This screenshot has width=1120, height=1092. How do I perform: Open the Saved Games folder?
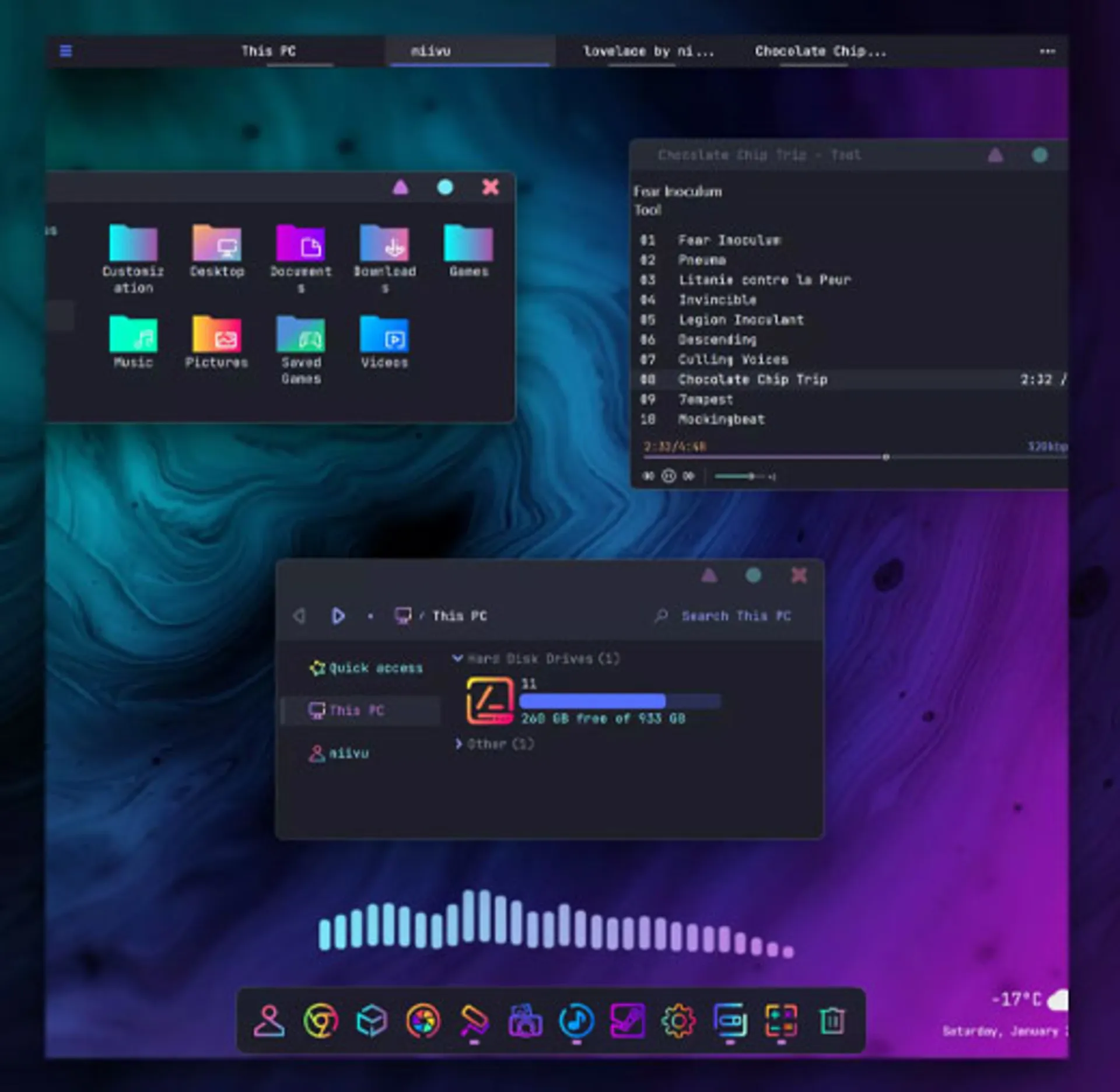(300, 350)
